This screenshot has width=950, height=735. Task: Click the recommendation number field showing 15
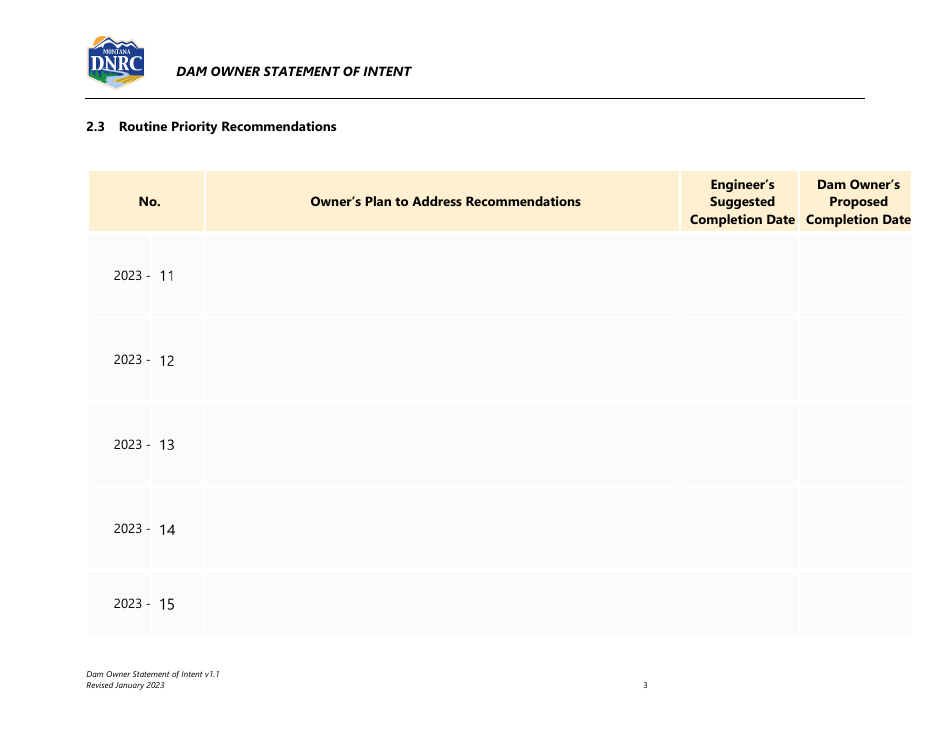pyautogui.click(x=176, y=604)
